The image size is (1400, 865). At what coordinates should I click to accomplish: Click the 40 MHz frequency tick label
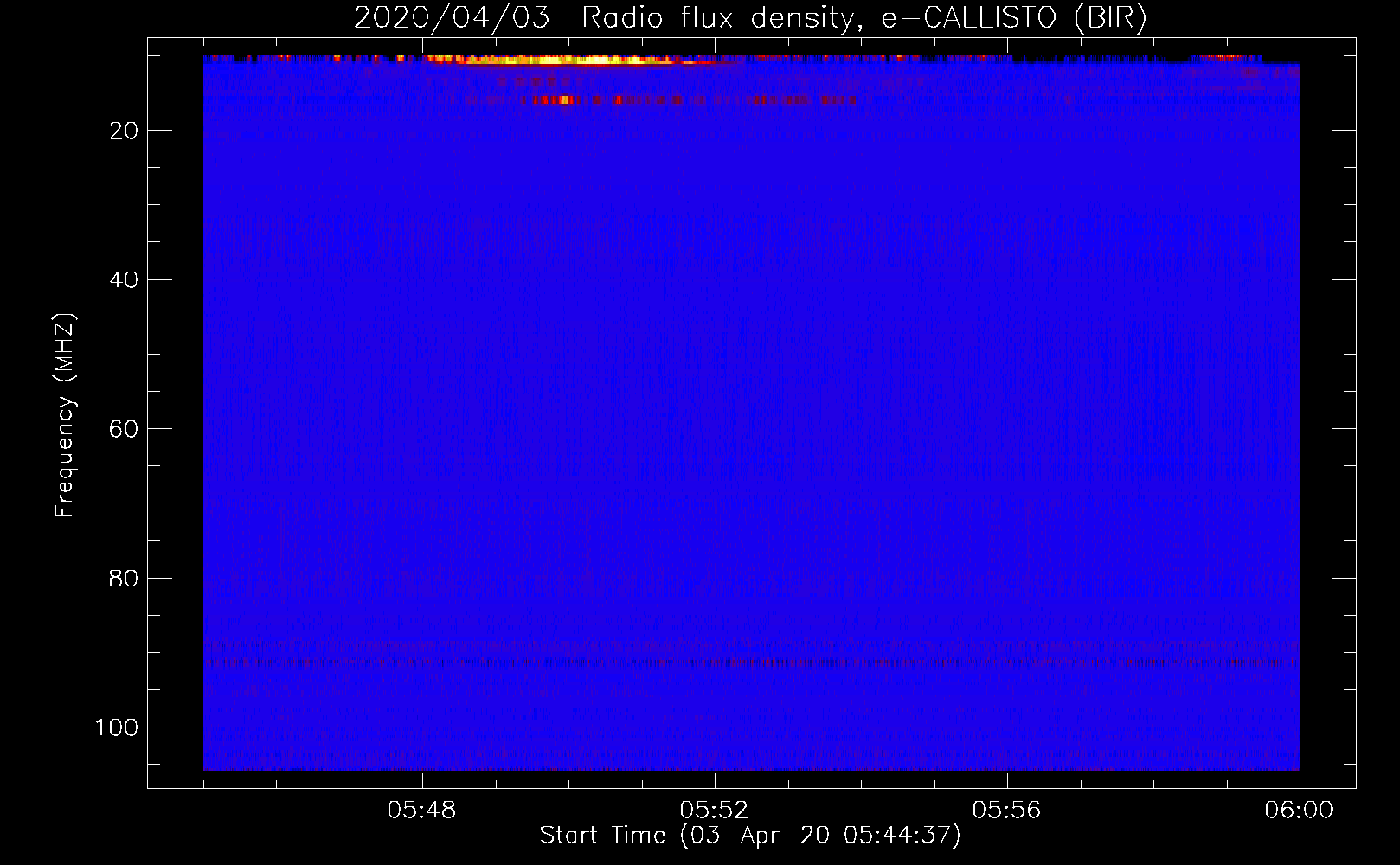point(125,280)
